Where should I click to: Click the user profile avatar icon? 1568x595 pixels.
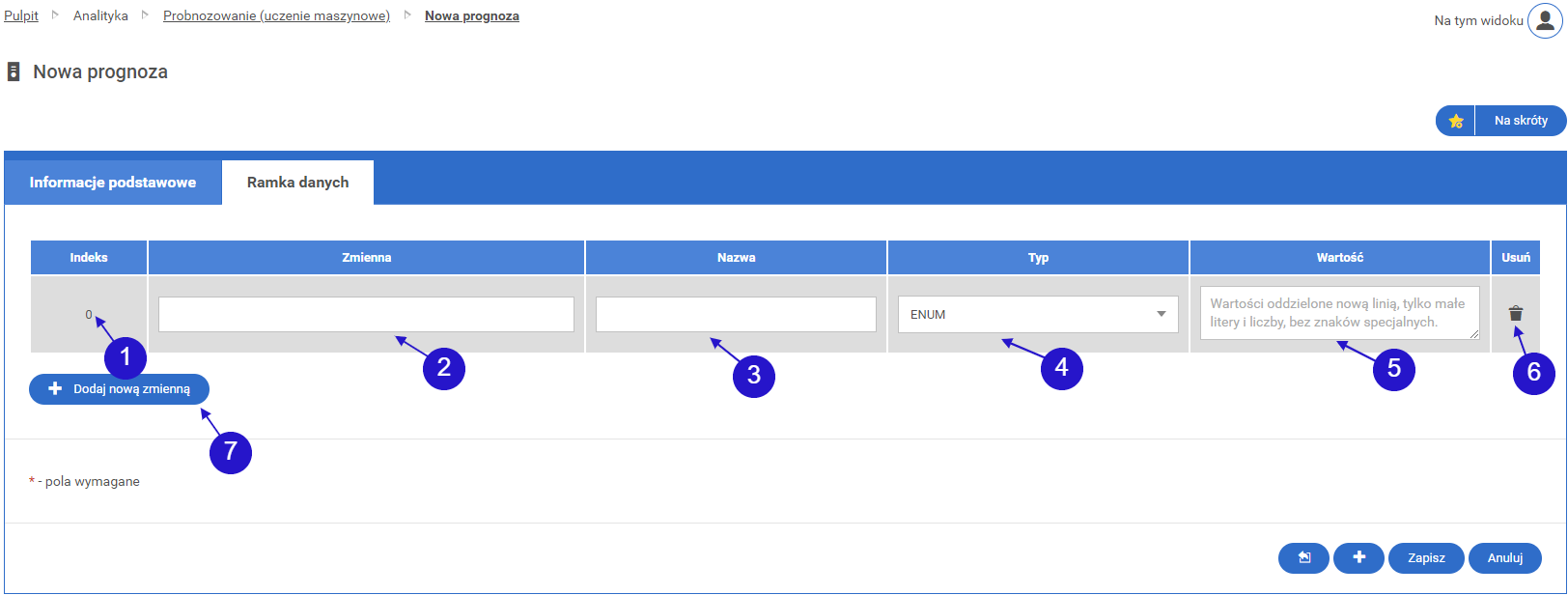(1544, 20)
